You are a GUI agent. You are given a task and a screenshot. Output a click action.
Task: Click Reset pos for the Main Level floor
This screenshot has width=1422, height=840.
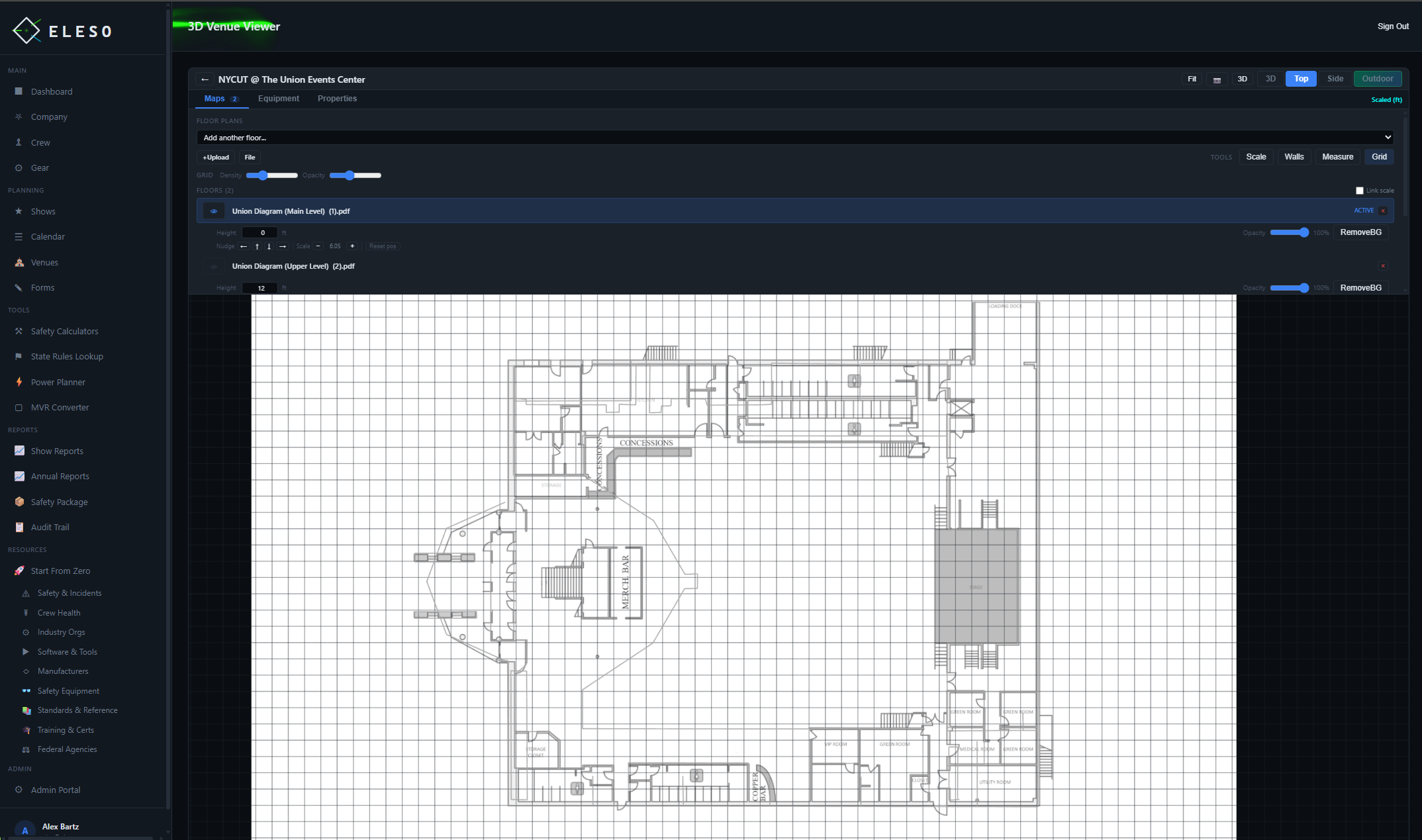[x=383, y=246]
